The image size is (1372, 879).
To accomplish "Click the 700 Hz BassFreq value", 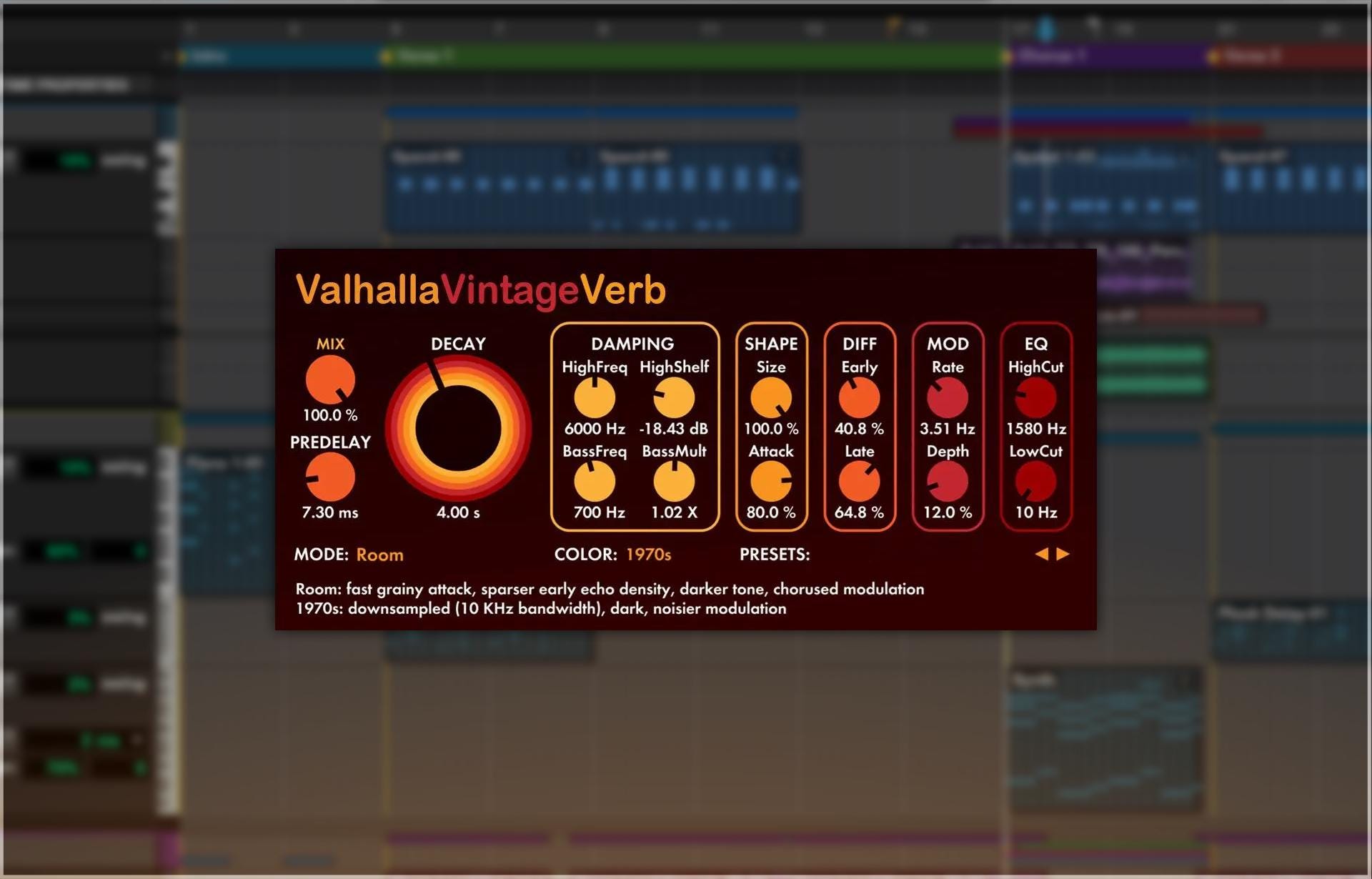I will click(599, 512).
